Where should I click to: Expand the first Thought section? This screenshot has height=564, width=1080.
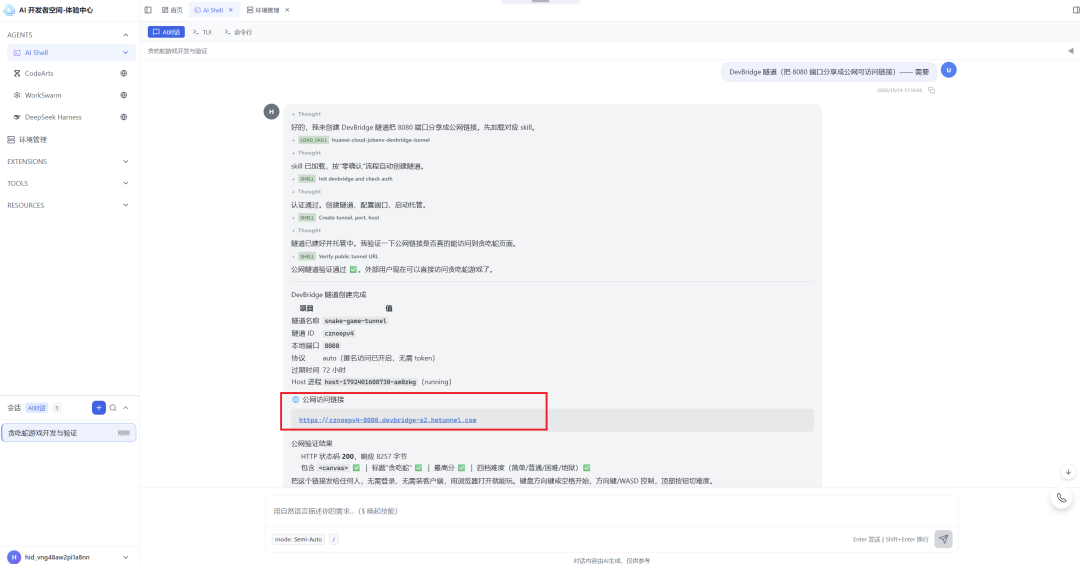tap(307, 114)
